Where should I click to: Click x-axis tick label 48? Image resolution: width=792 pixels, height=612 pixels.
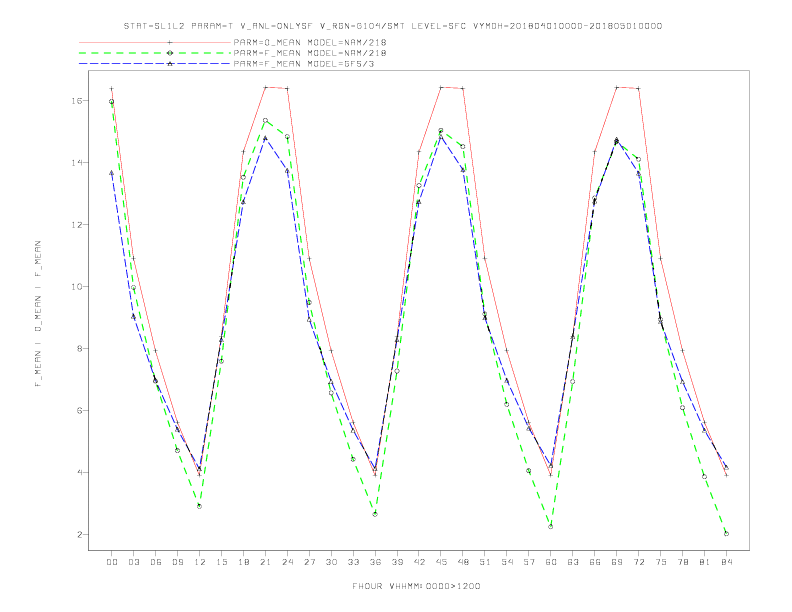463,562
